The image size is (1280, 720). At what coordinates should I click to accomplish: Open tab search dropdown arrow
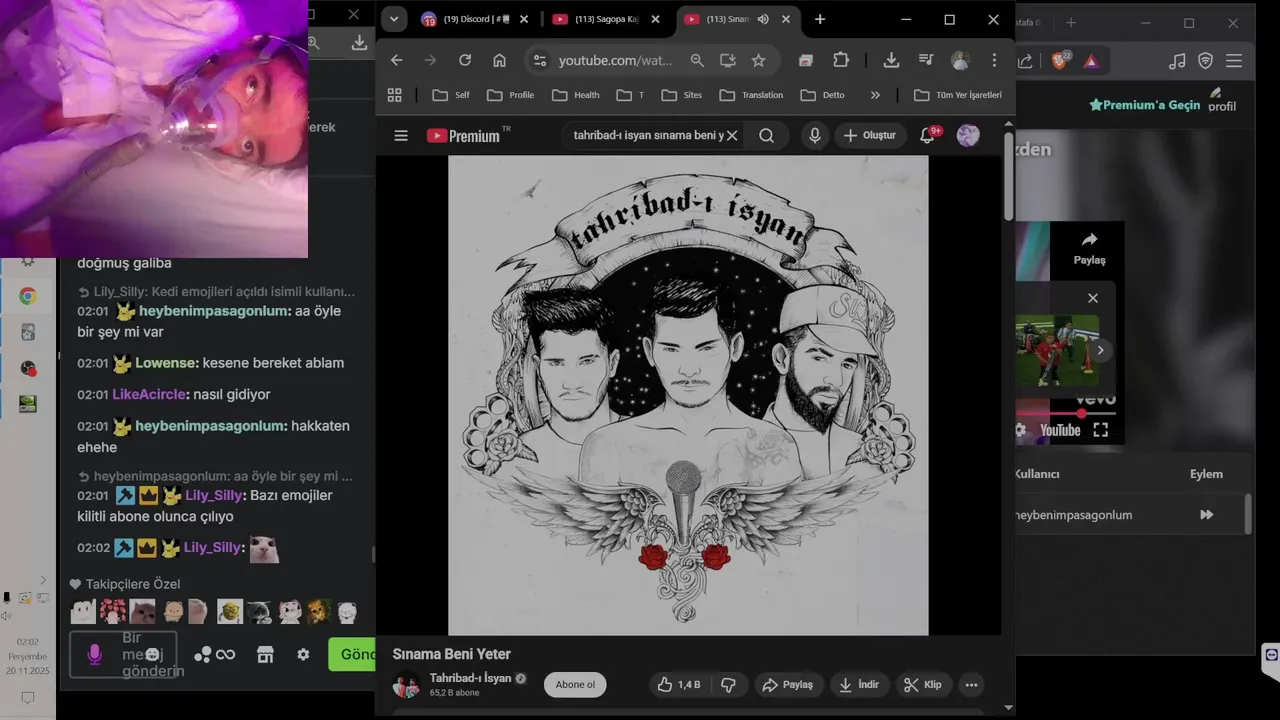[394, 19]
